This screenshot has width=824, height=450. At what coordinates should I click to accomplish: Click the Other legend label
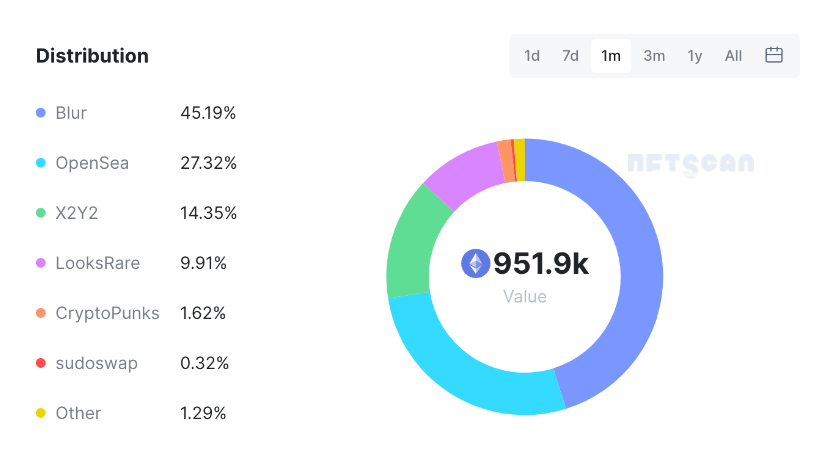[78, 413]
